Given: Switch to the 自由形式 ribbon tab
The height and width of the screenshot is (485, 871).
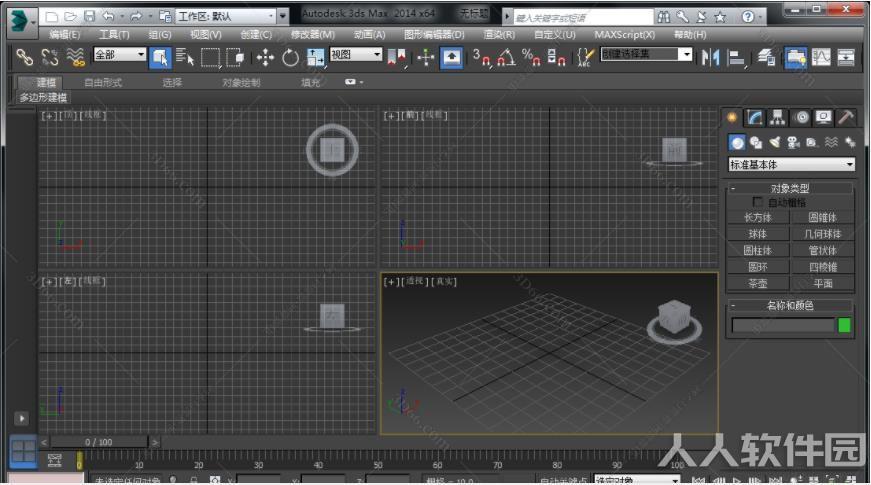Looking at the screenshot, I should [103, 83].
